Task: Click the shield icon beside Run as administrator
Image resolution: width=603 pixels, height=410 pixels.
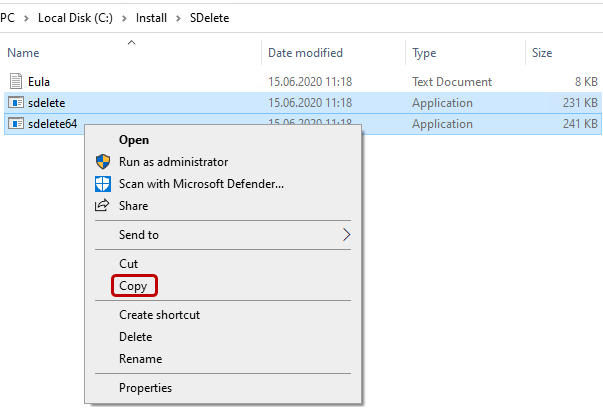Action: tap(102, 161)
